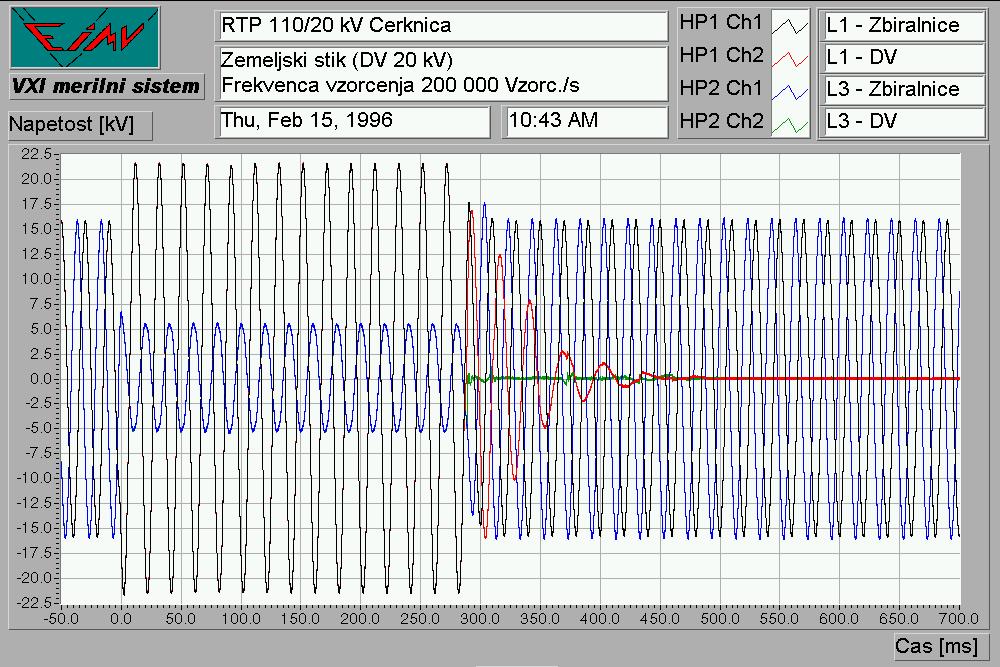Click the EIMV logo
1000x667 pixels.
[85, 37]
